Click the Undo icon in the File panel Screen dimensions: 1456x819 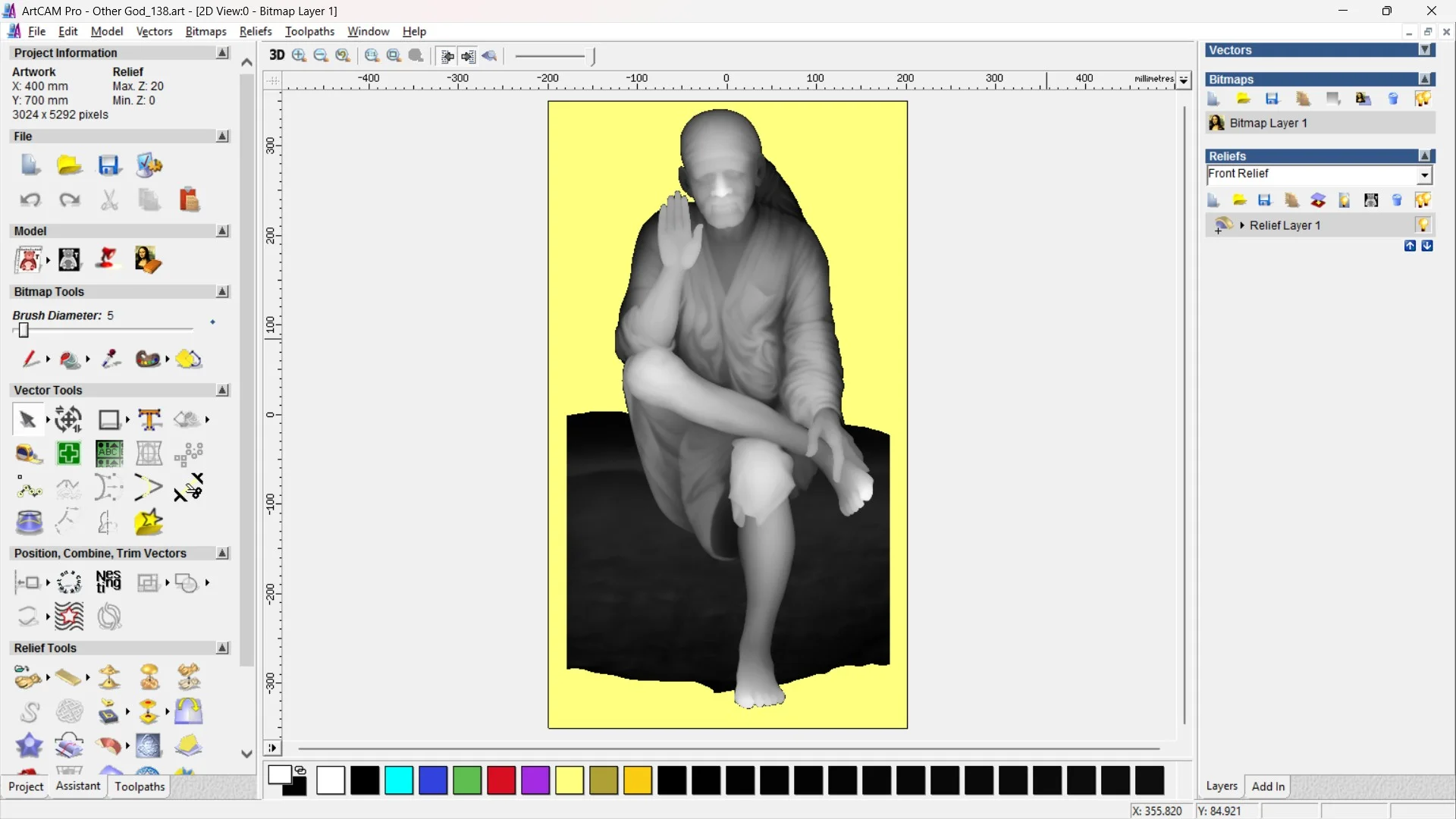30,199
